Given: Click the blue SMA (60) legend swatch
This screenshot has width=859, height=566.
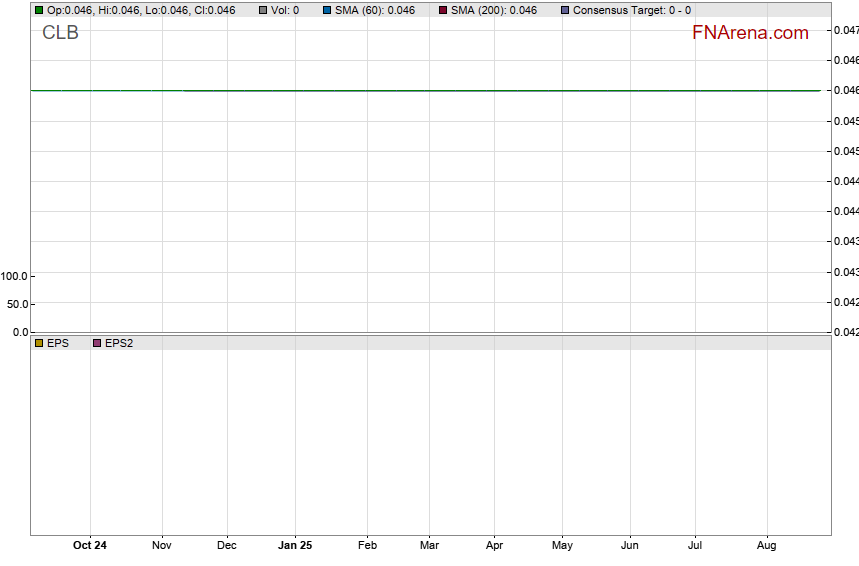Looking at the screenshot, I should 327,10.
